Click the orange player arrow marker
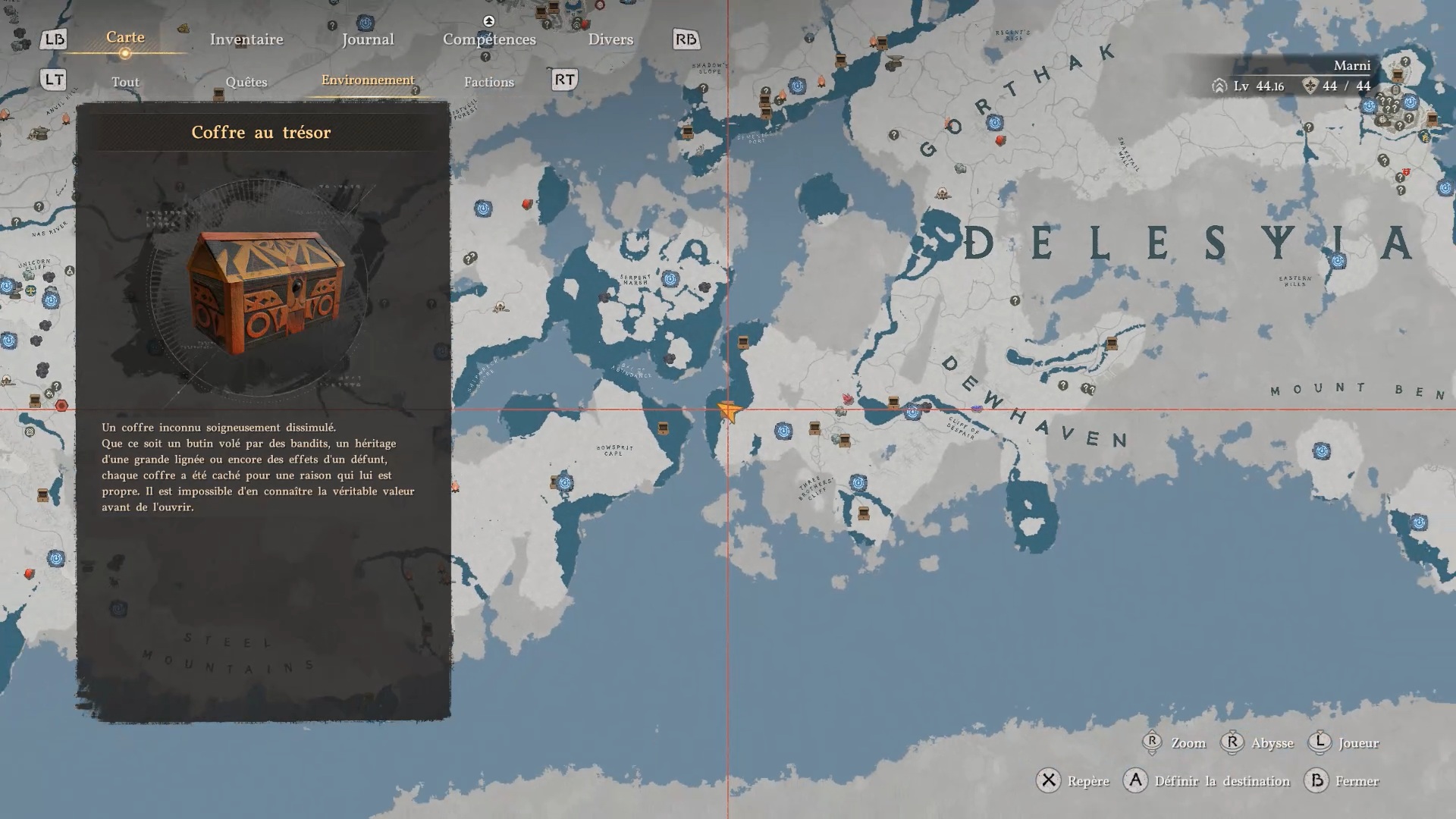1456x819 pixels. tap(729, 411)
